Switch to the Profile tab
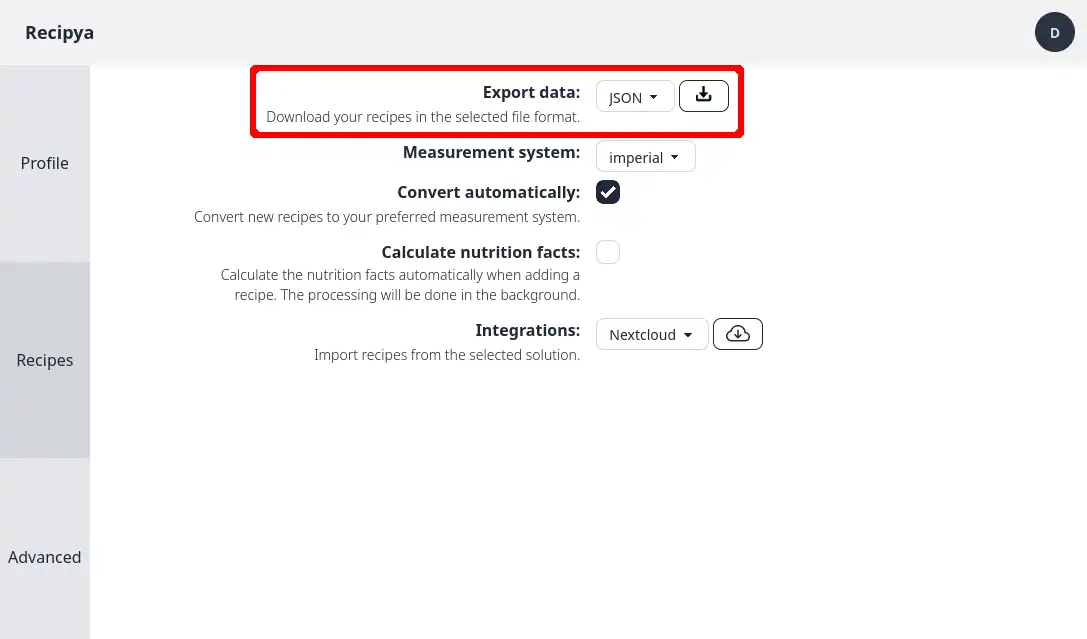 click(44, 164)
